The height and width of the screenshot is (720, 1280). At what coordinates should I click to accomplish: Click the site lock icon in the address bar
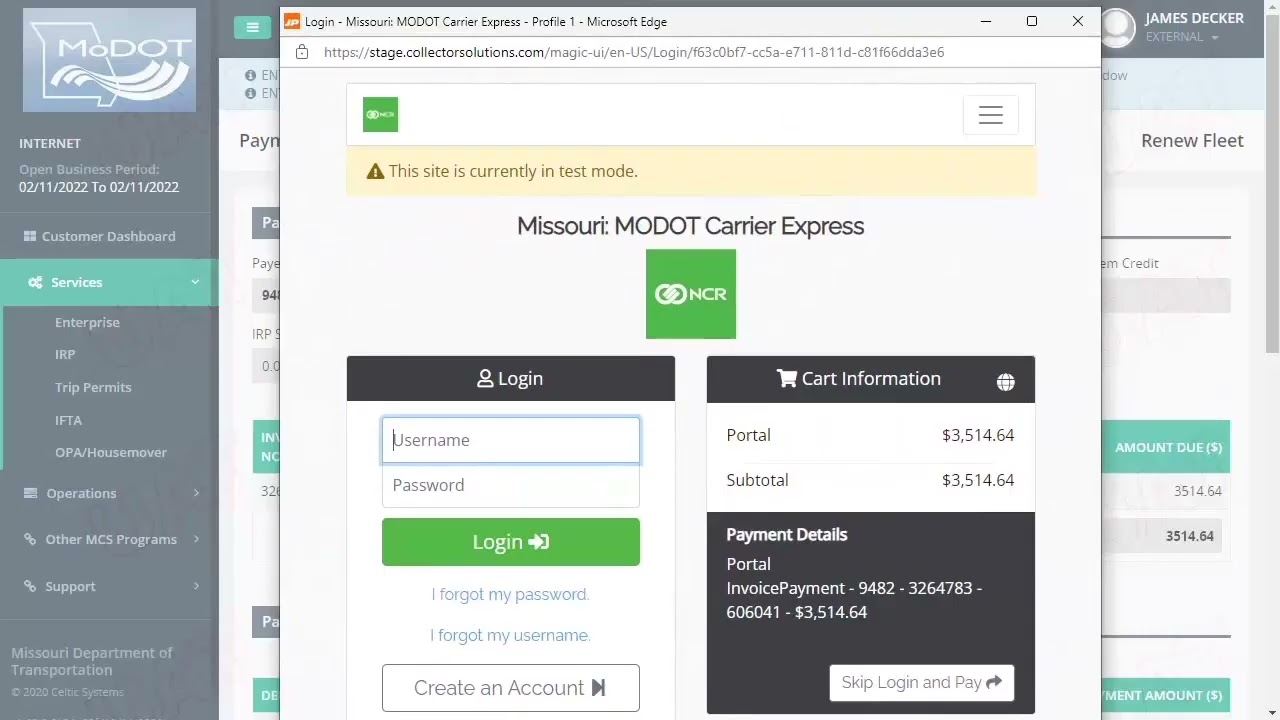coord(302,52)
